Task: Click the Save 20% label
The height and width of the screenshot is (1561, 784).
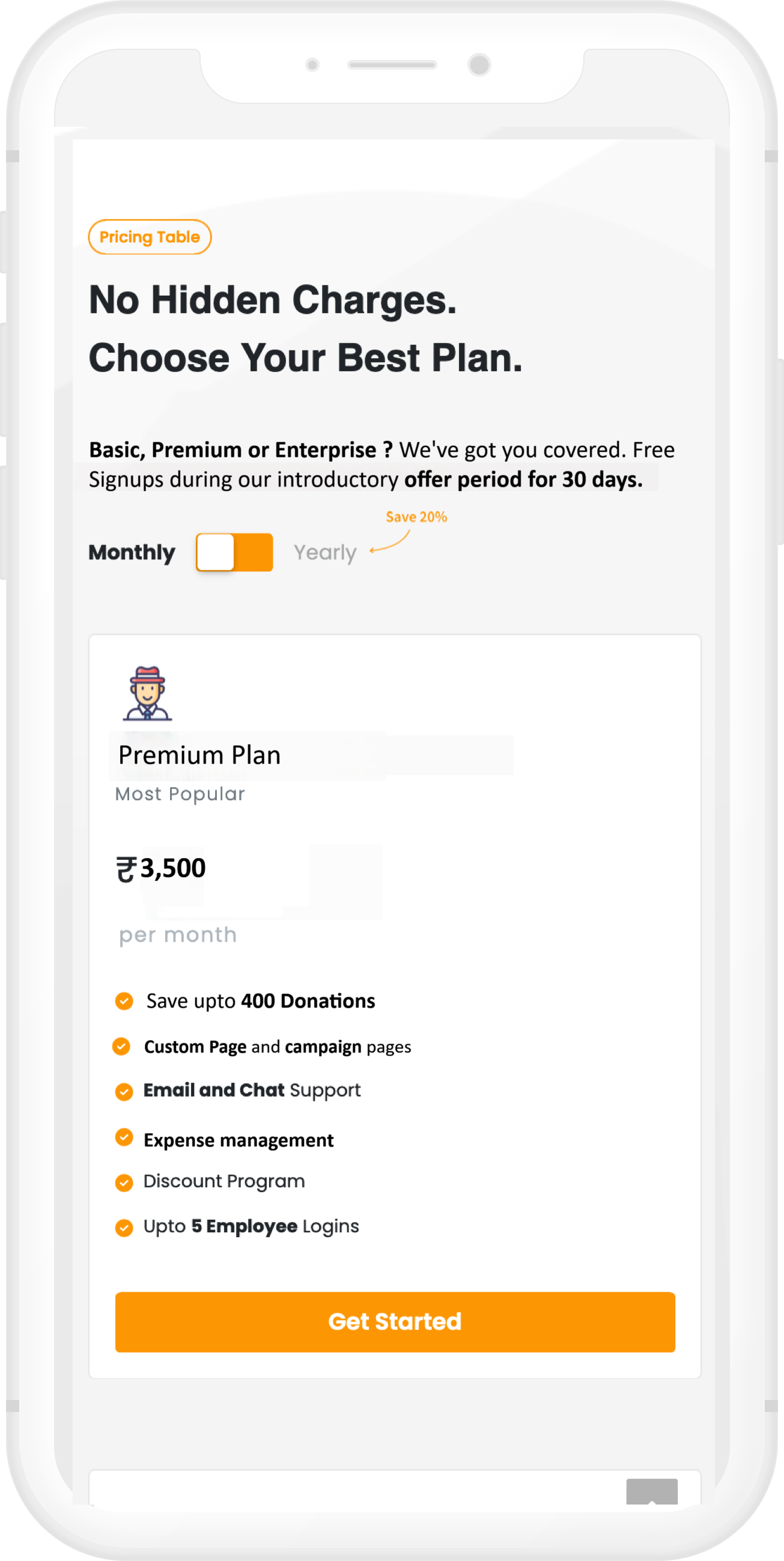Action: [x=416, y=517]
